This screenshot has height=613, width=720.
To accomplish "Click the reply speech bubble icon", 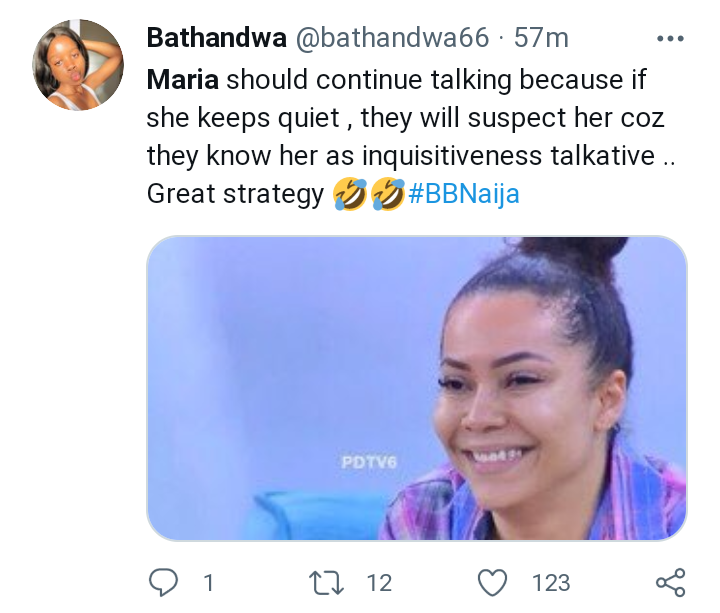I will [164, 582].
